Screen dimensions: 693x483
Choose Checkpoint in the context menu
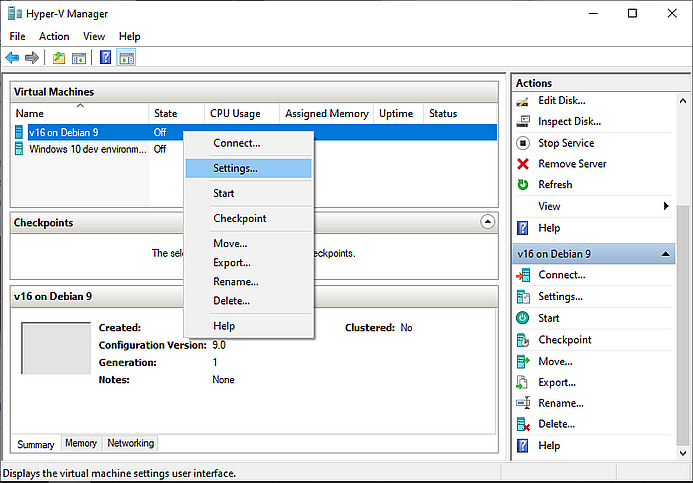tap(248, 218)
